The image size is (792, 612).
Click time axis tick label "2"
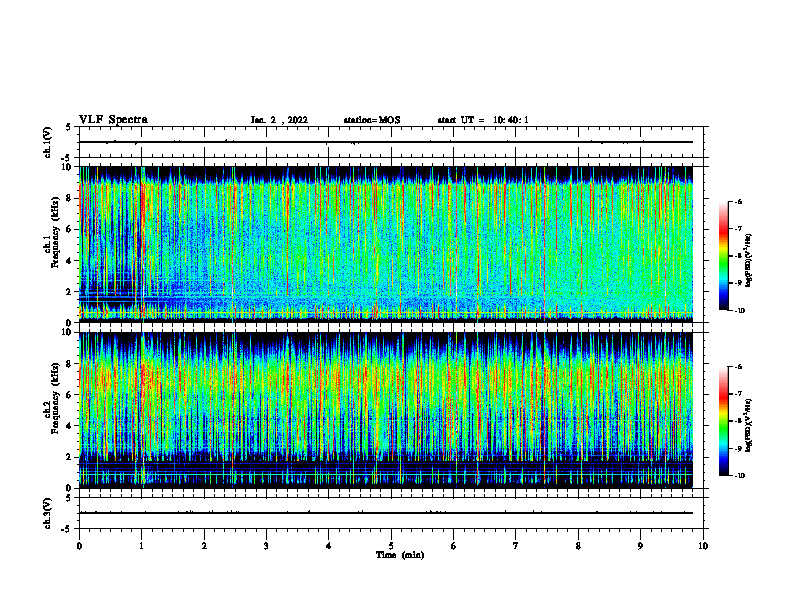(204, 546)
